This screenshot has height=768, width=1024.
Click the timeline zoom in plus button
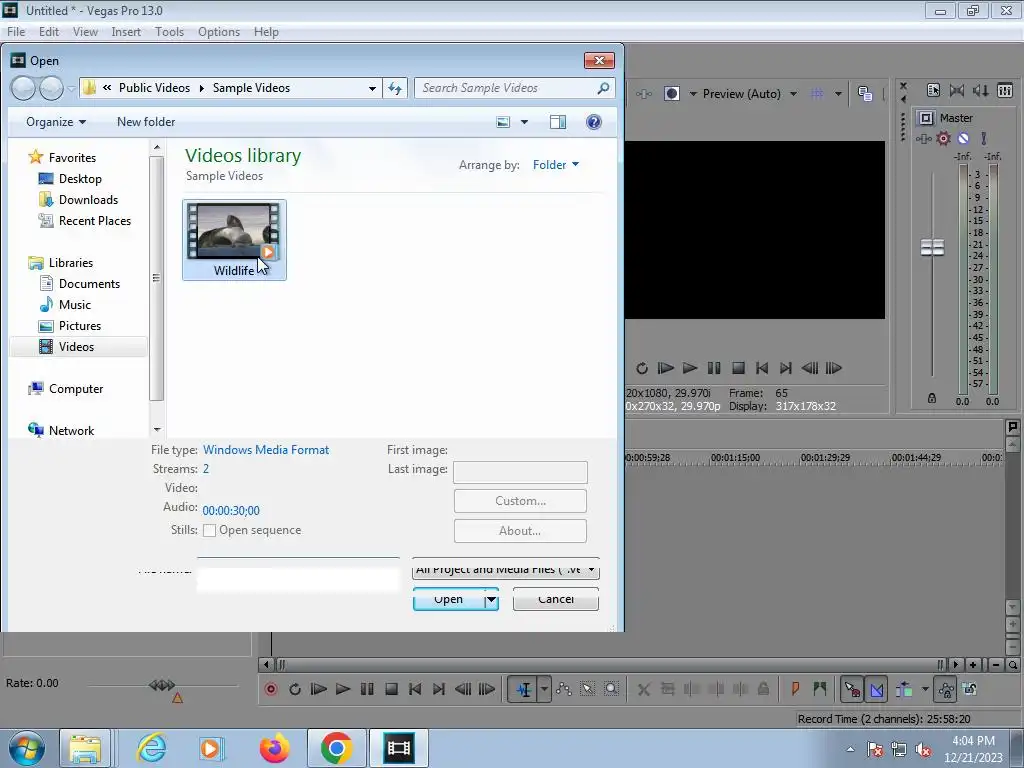click(x=973, y=665)
